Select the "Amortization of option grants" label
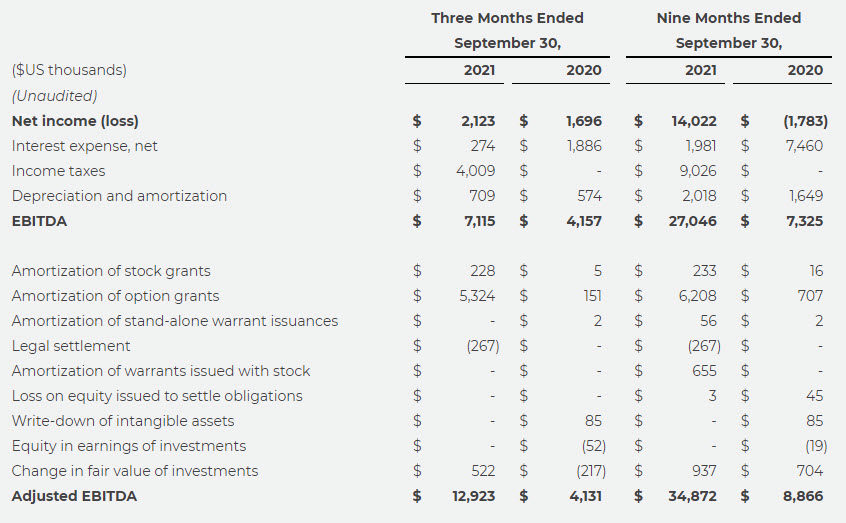The width and height of the screenshot is (846, 523). click(115, 296)
